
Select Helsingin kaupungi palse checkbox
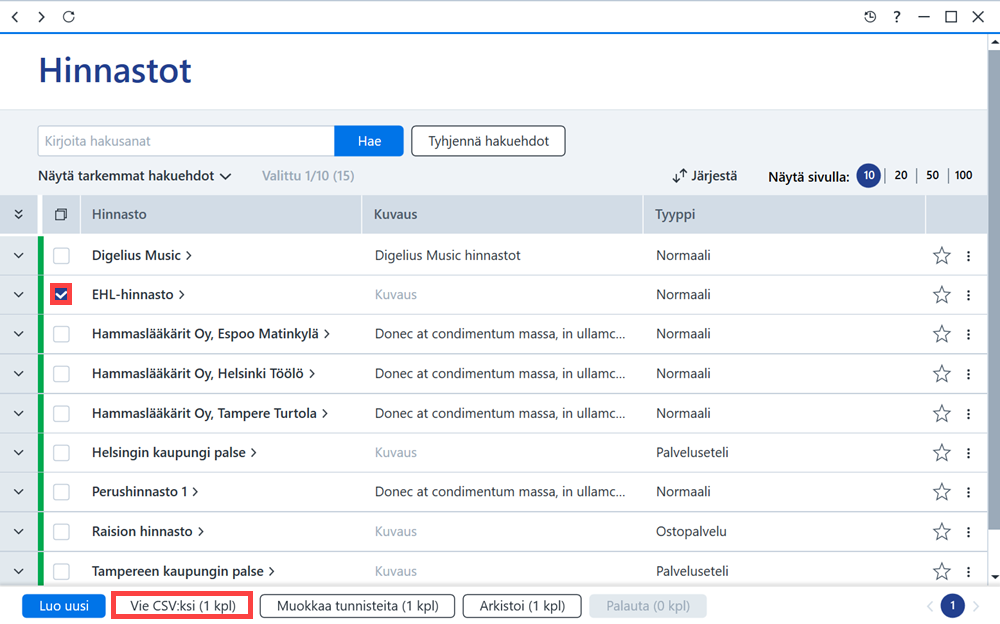click(61, 453)
